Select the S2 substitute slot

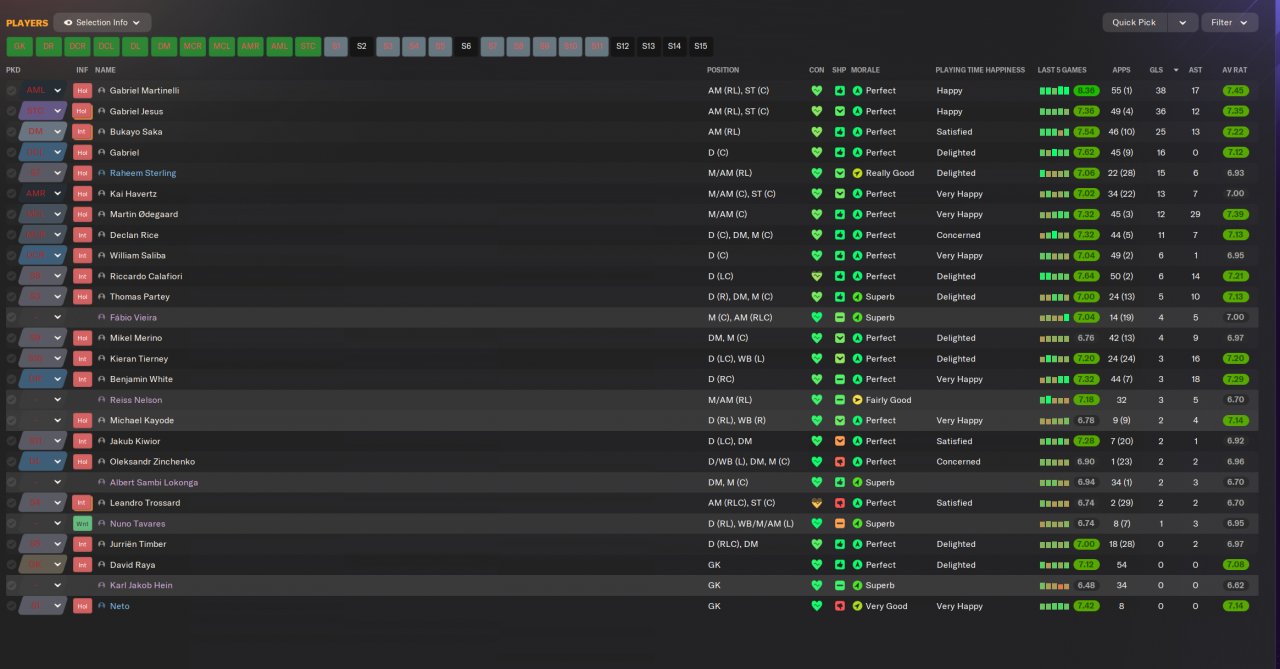(362, 46)
